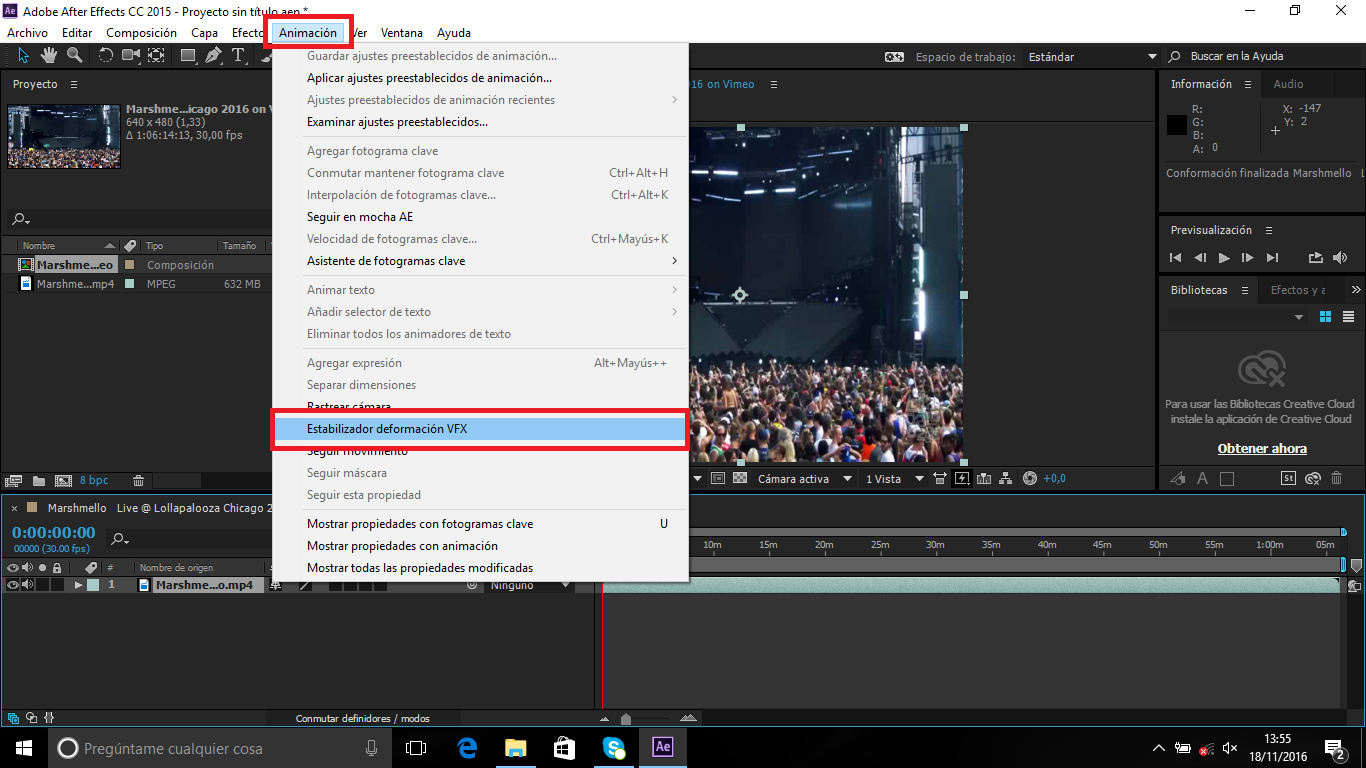Screen dimensions: 1366x768
Task: Go to the last frame in Previsualización
Action: tap(1272, 258)
